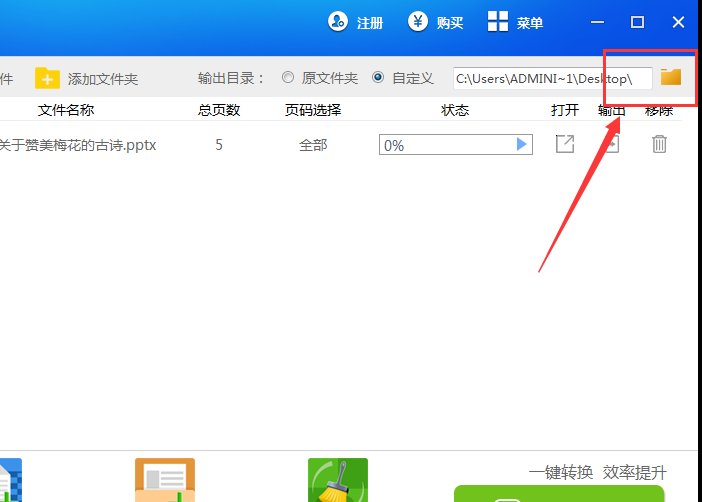Click the open file icon in the 打开 column

[x=565, y=144]
